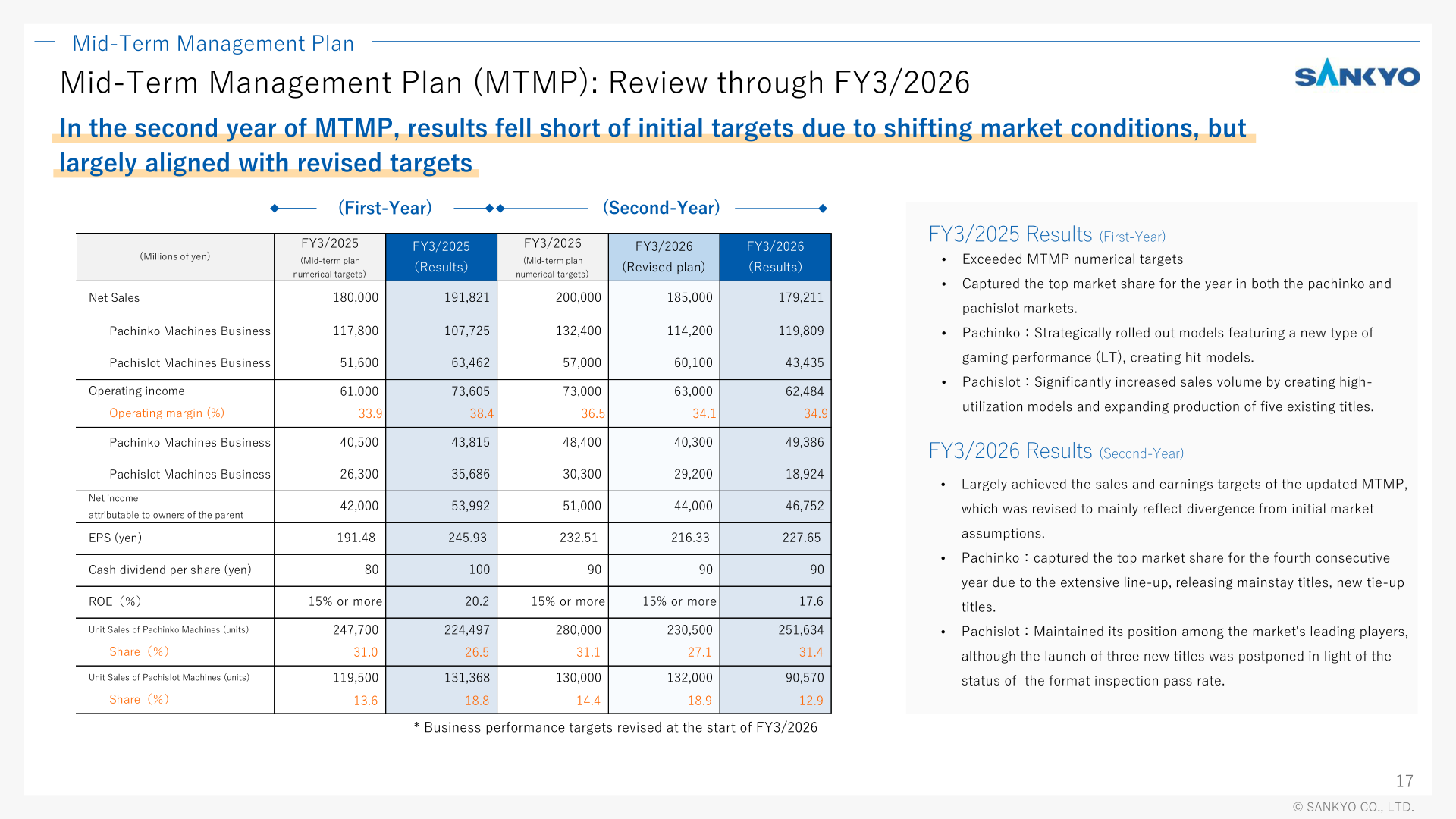Click the bullet "Exceeded MTMP numerical targets"

[x=1072, y=260]
